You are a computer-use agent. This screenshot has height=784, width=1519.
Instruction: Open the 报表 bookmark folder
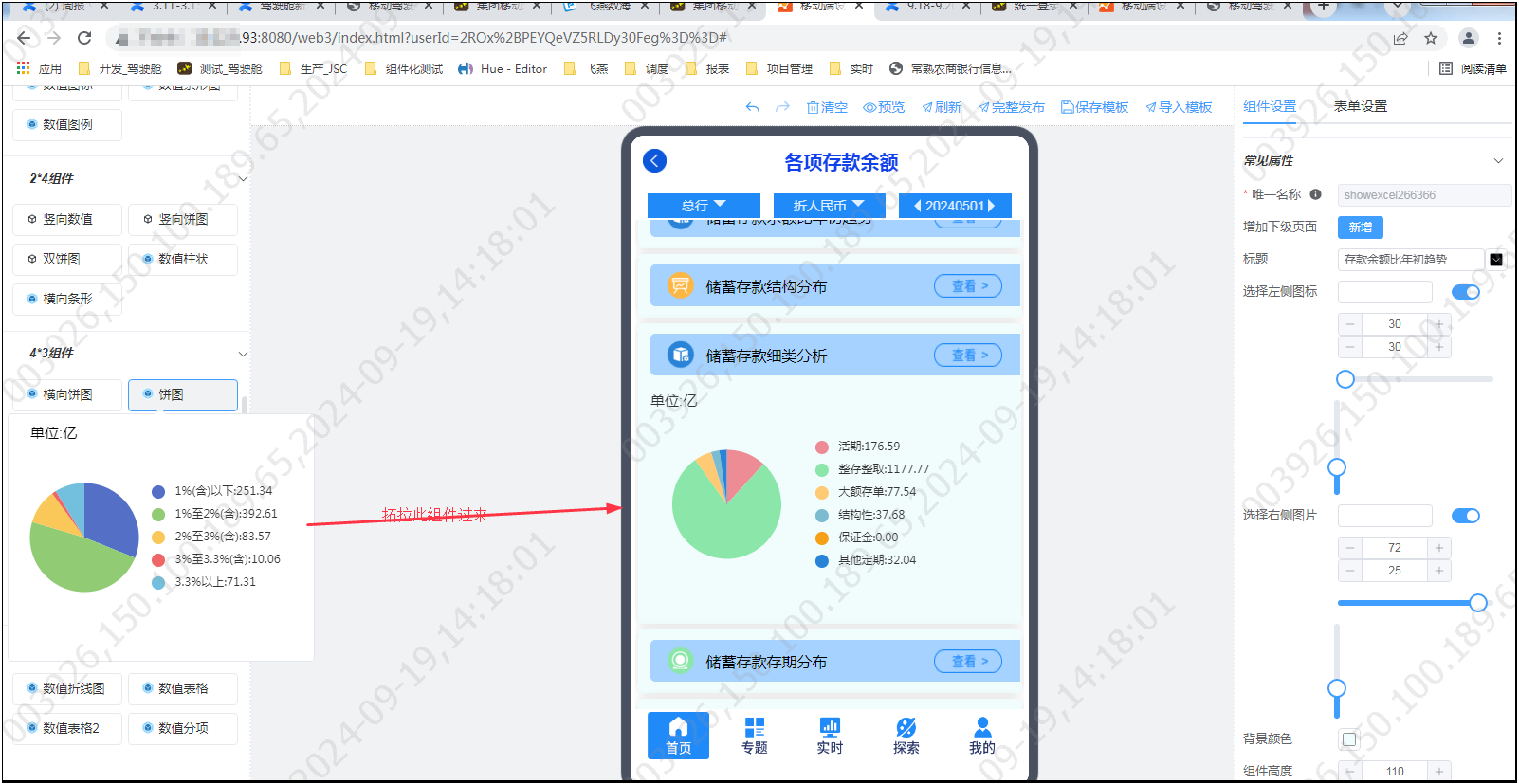click(x=707, y=68)
